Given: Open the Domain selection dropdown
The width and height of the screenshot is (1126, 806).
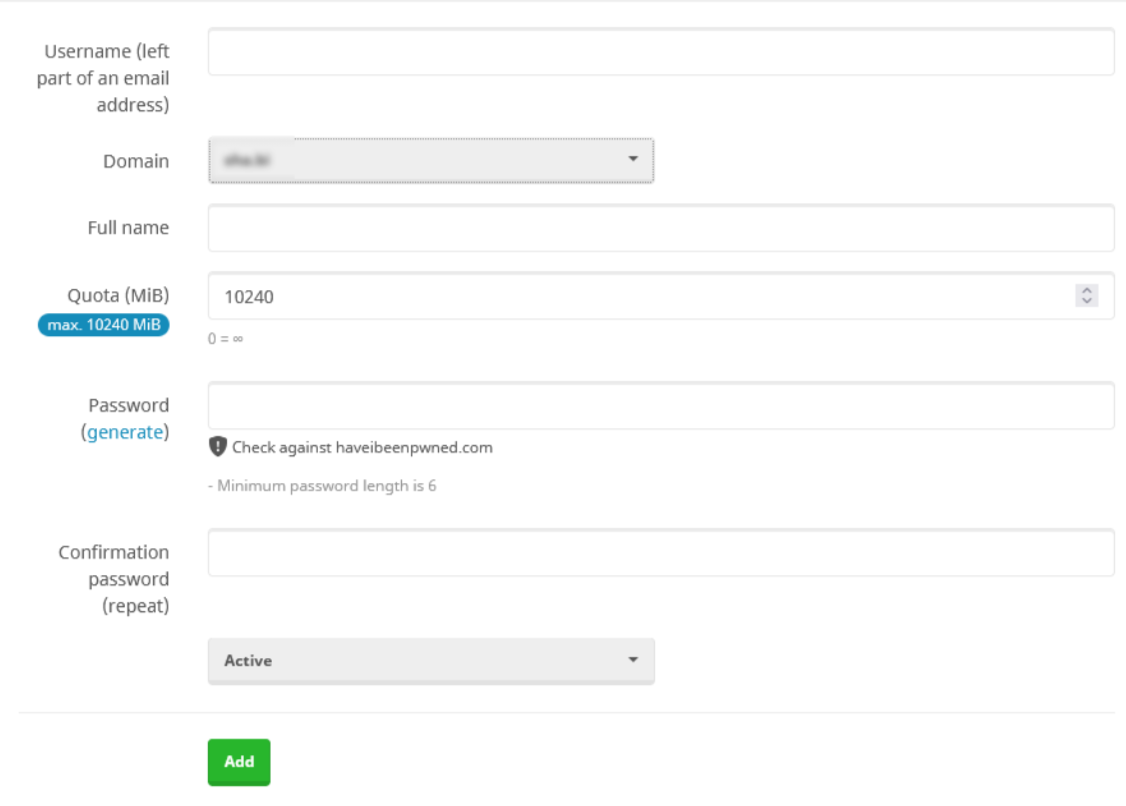Looking at the screenshot, I should (430, 161).
